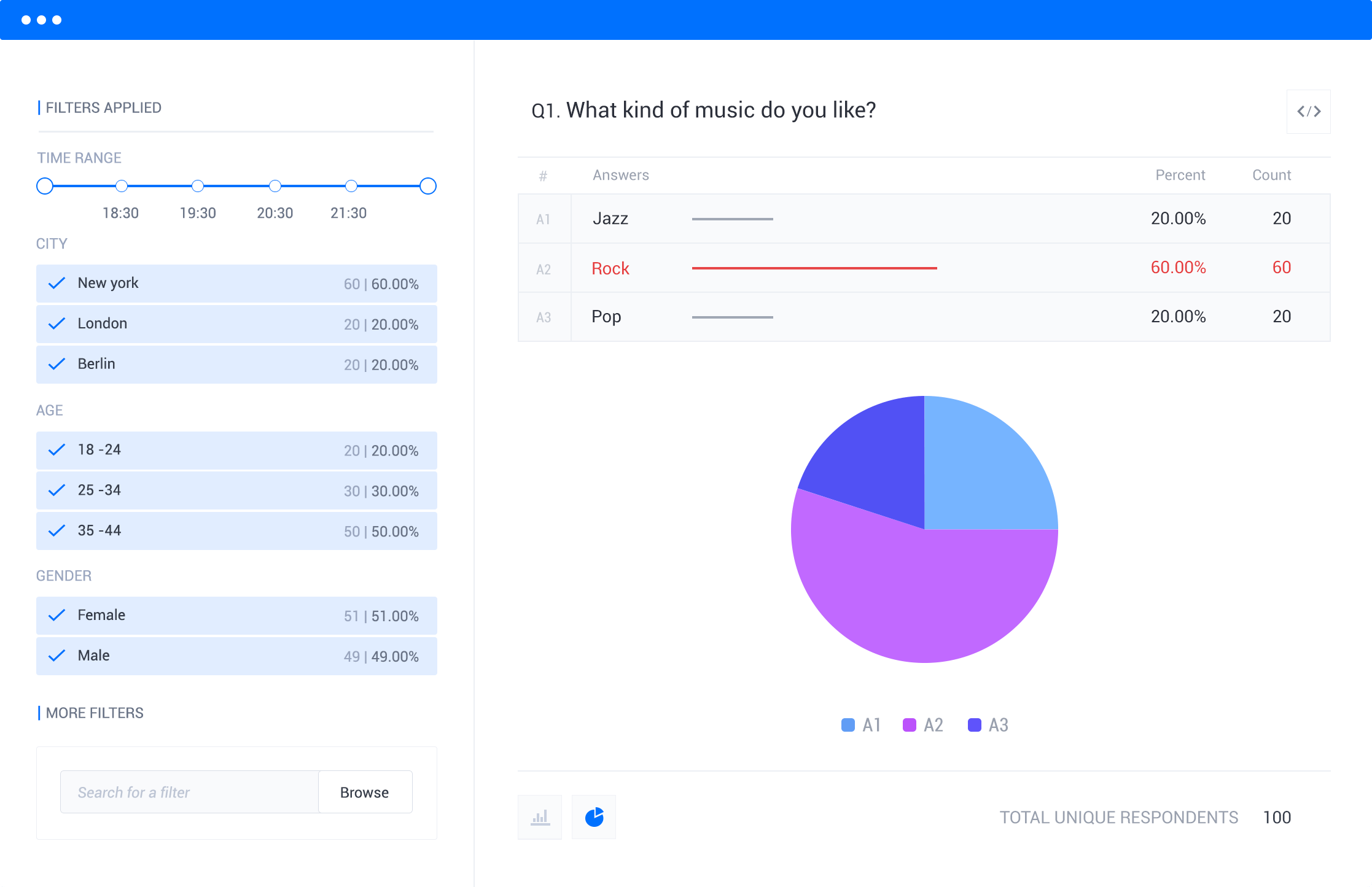
Task: Open the Browse filter list
Action: [365, 792]
